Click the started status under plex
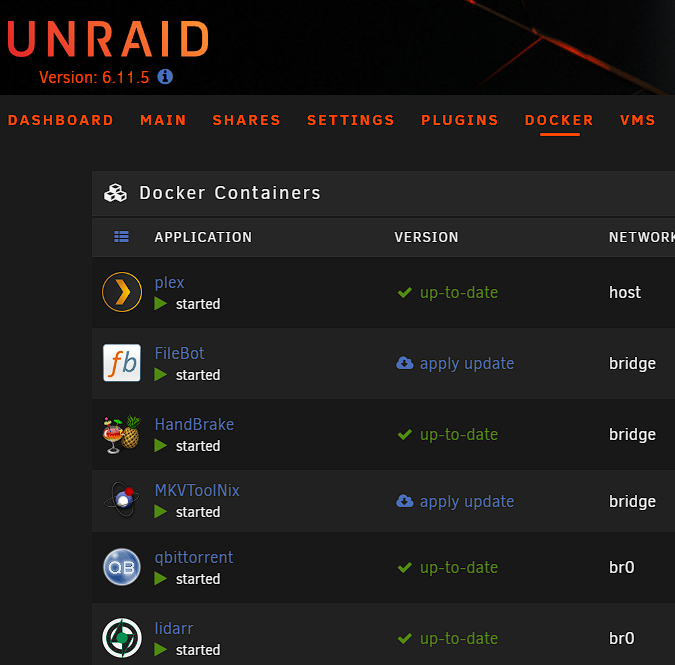Image resolution: width=675 pixels, height=665 pixels. pos(198,304)
